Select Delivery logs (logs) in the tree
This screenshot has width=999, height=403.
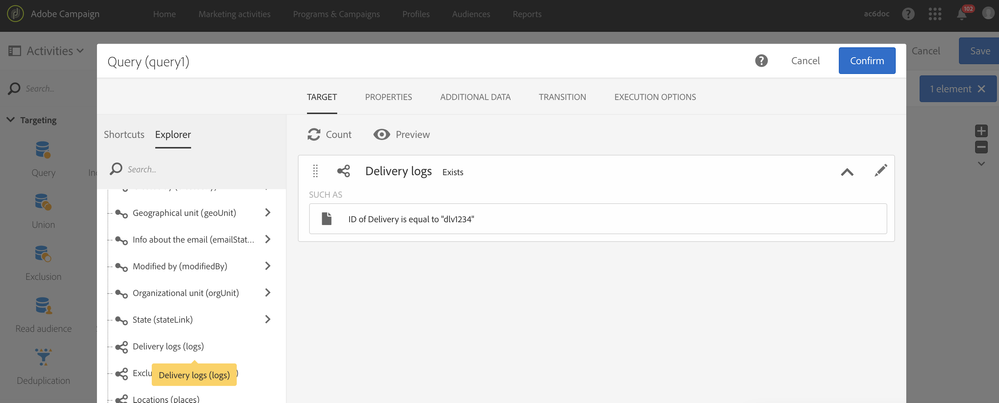point(168,347)
